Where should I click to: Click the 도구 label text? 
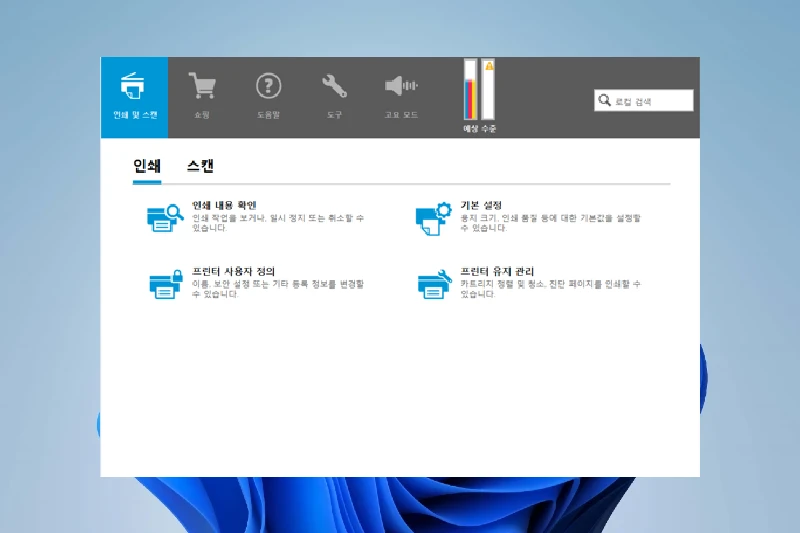coord(334,115)
